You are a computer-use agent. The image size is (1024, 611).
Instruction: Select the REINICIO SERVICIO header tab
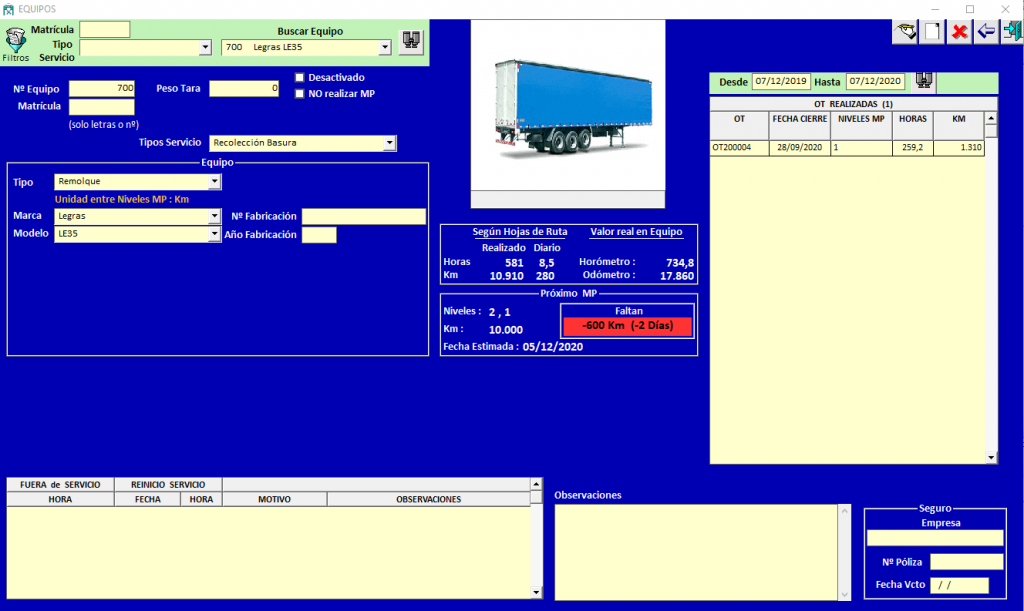[168, 484]
